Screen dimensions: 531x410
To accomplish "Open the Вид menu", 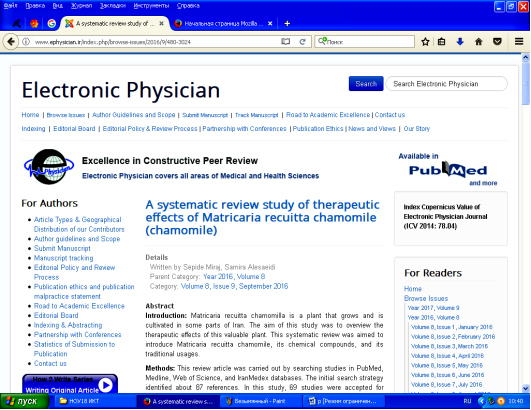I will click(x=58, y=5).
